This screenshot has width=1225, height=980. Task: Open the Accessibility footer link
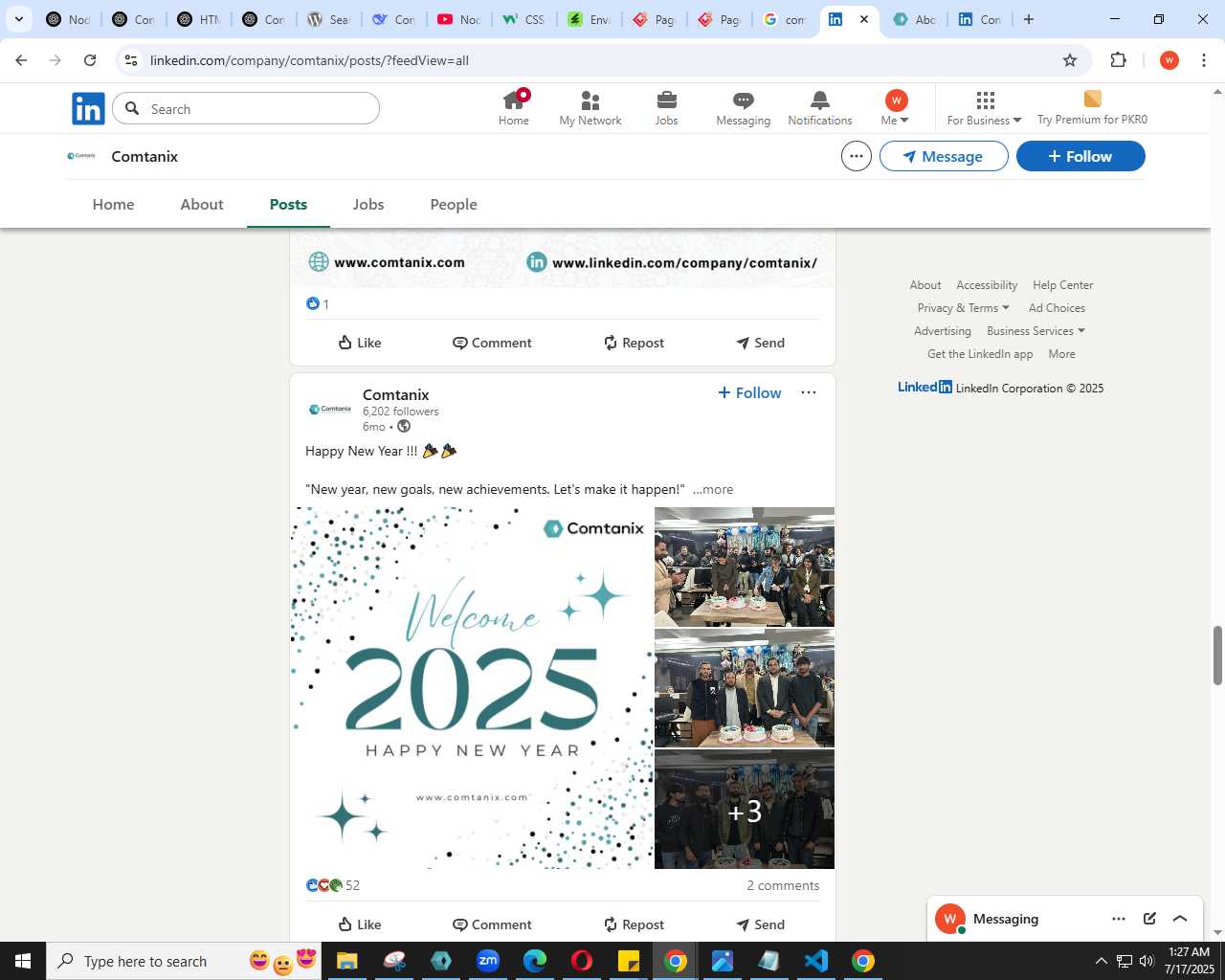987,285
